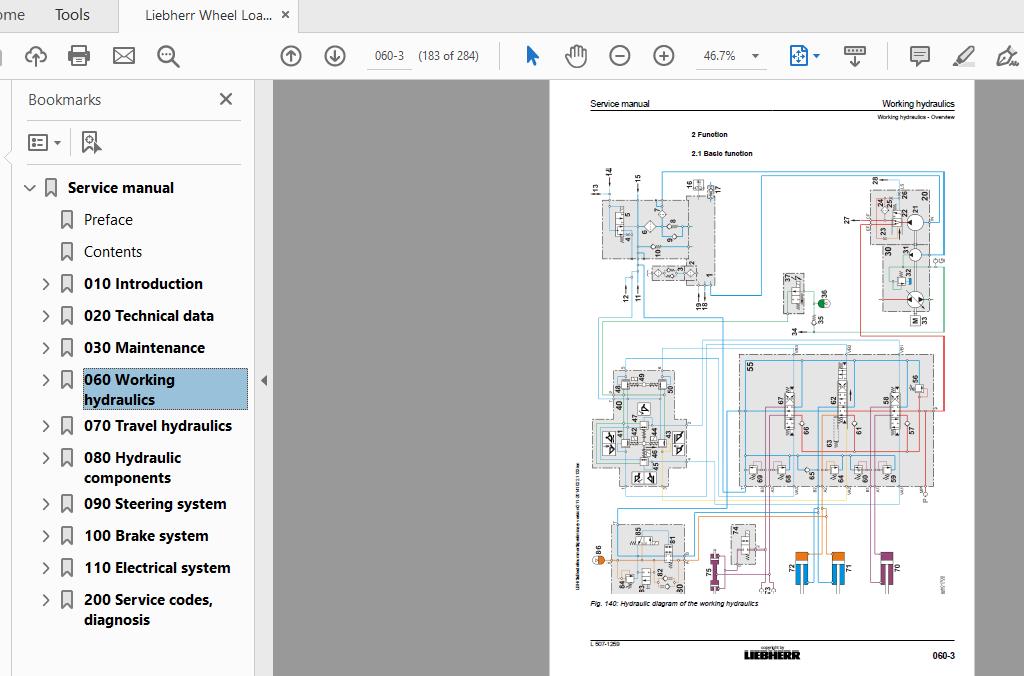Open the zoom level 46.7% dropdown
This screenshot has height=676, width=1024.
(x=755, y=56)
